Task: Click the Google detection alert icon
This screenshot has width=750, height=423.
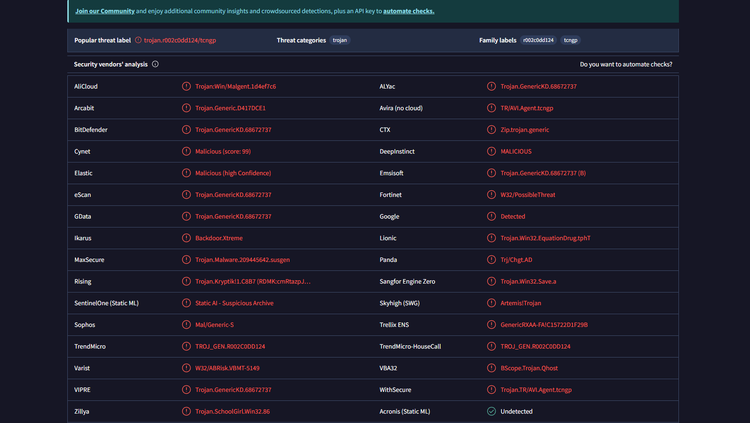Action: point(491,216)
